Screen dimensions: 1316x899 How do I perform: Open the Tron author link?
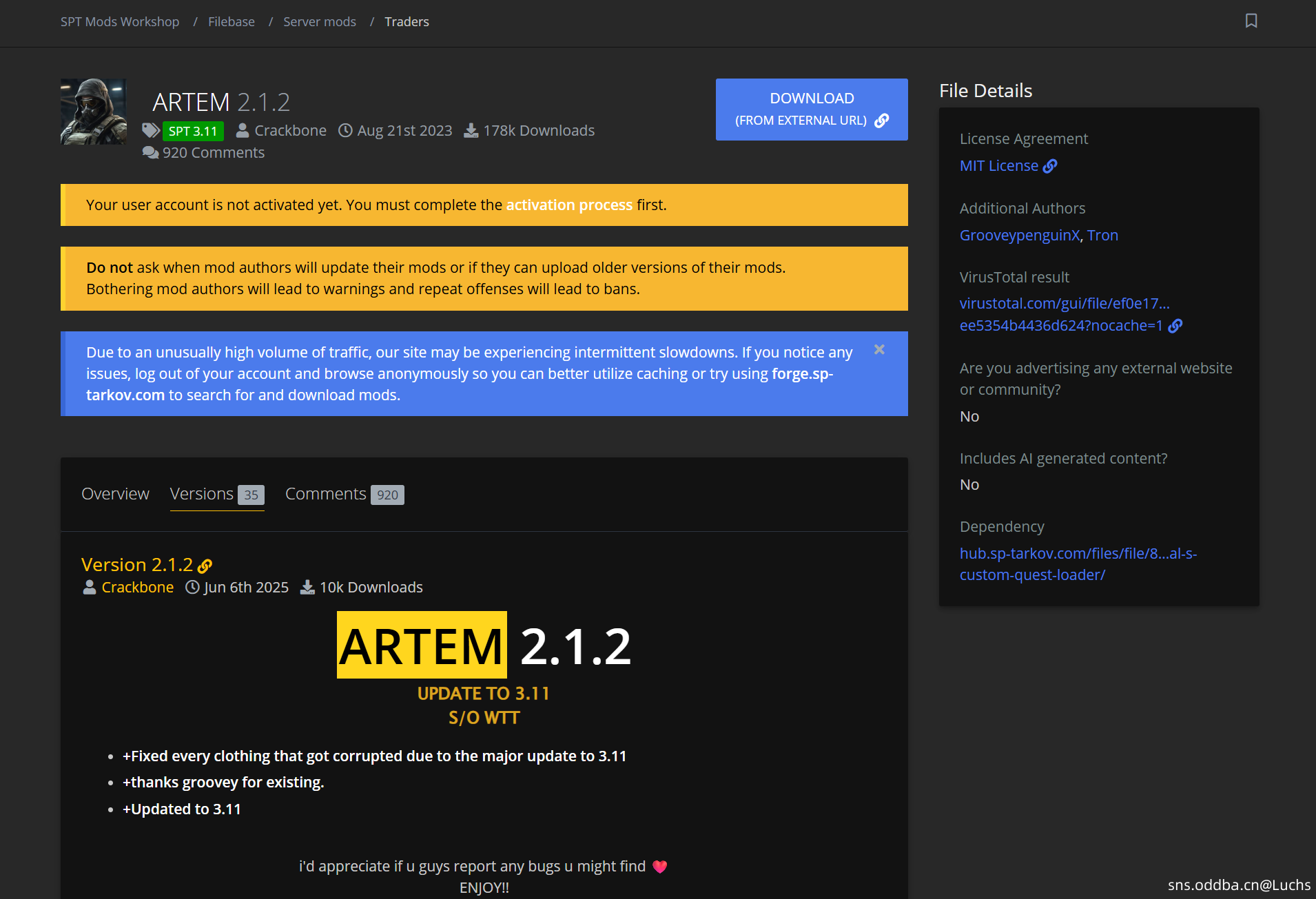tap(1102, 235)
